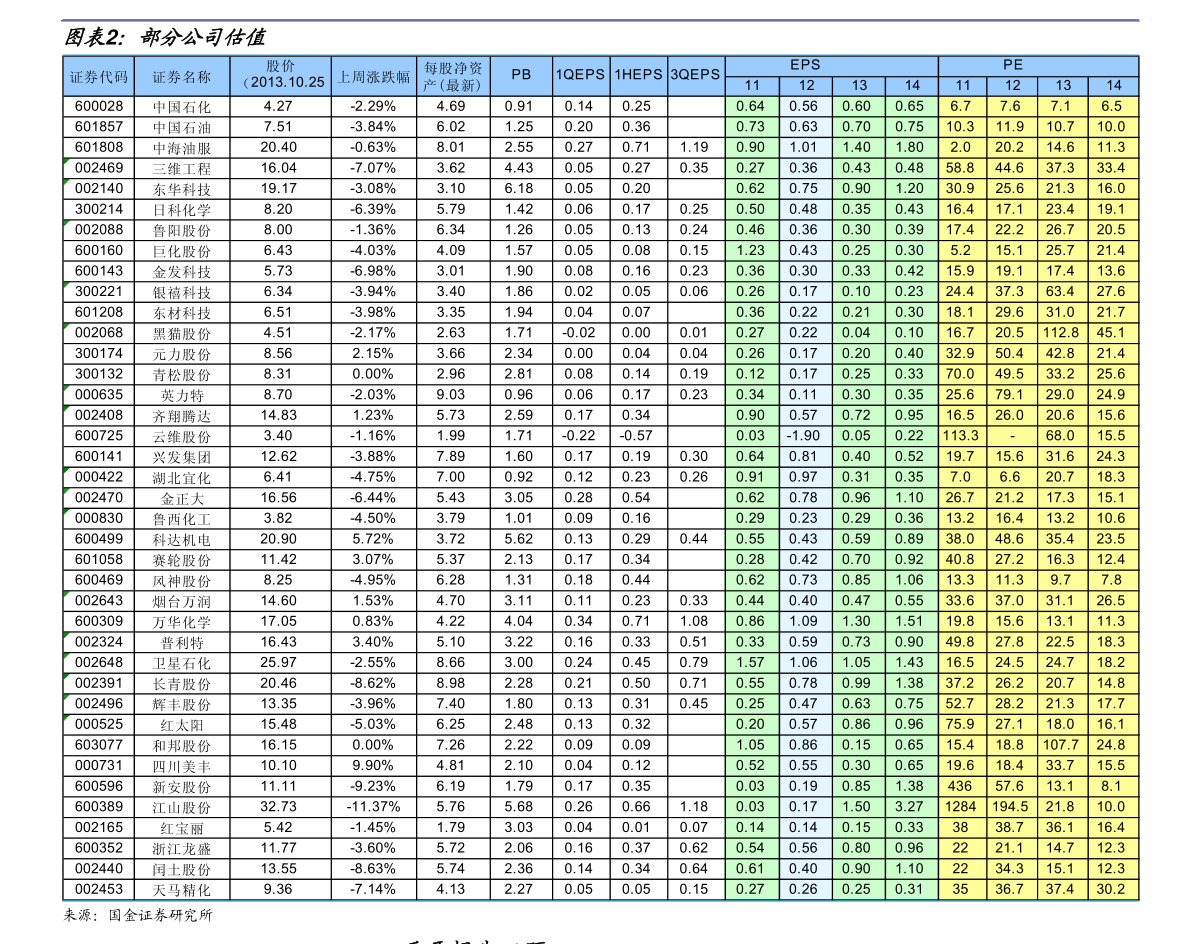Select the company name 红宝丽
Image resolution: width=1191 pixels, height=944 pixels.
[x=181, y=828]
